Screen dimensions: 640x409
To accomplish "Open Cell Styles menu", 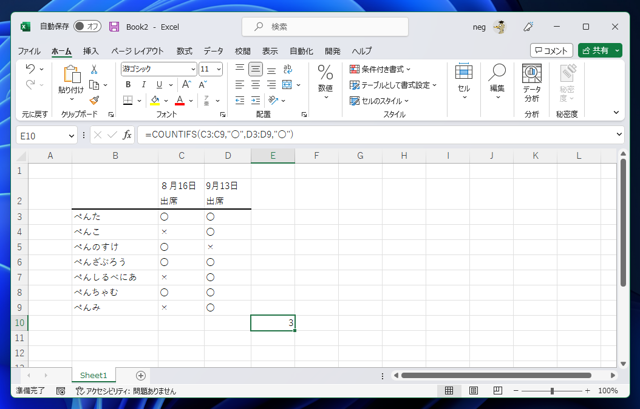I will pos(379,101).
